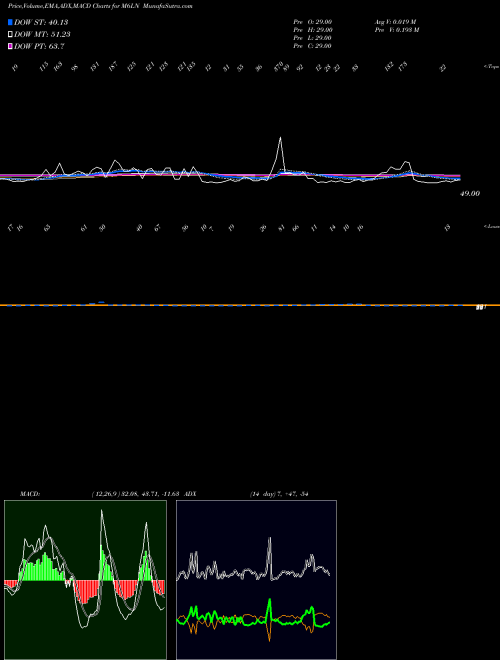Click the blue DOW ST legend swatch
This screenshot has width=500, height=660.
tap(10, 22)
